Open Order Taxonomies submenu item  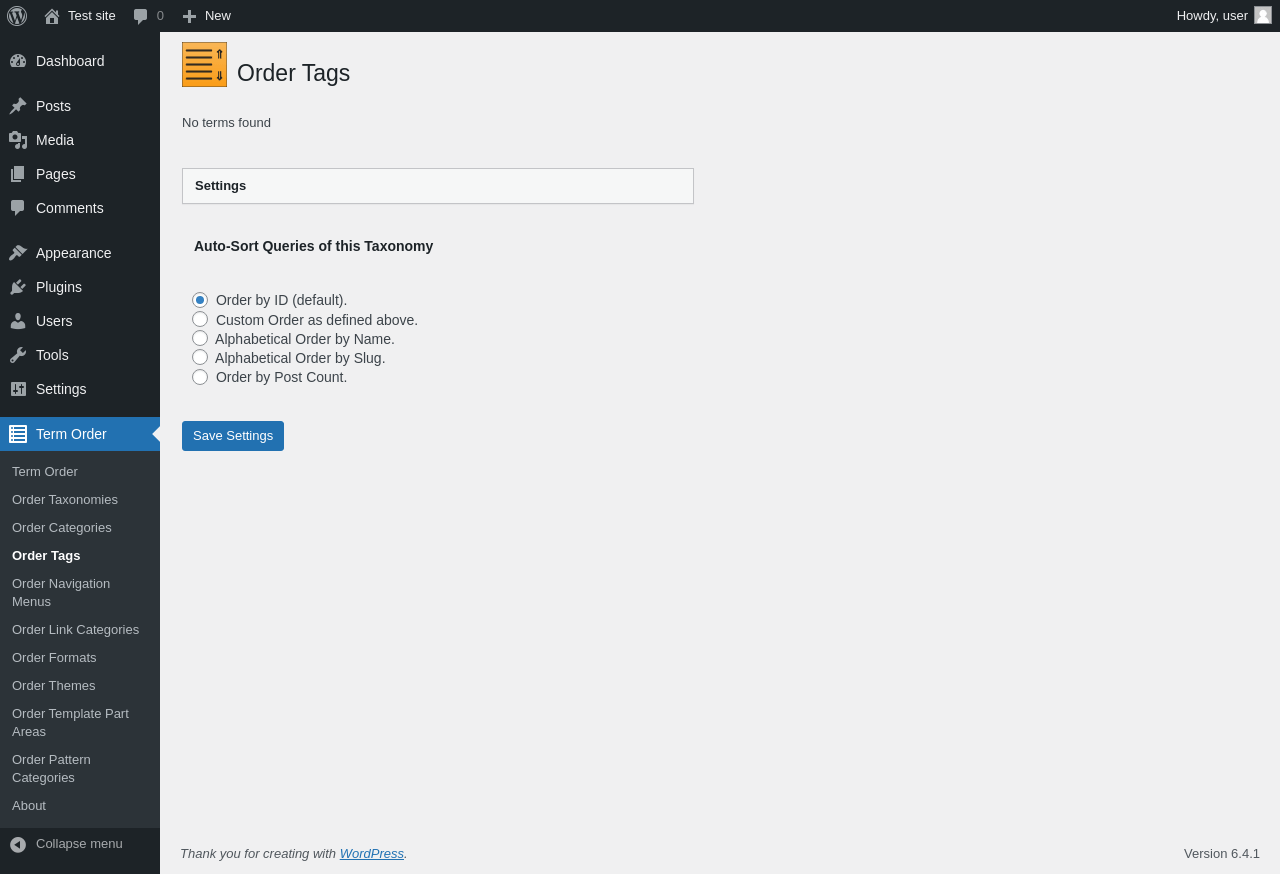(65, 500)
